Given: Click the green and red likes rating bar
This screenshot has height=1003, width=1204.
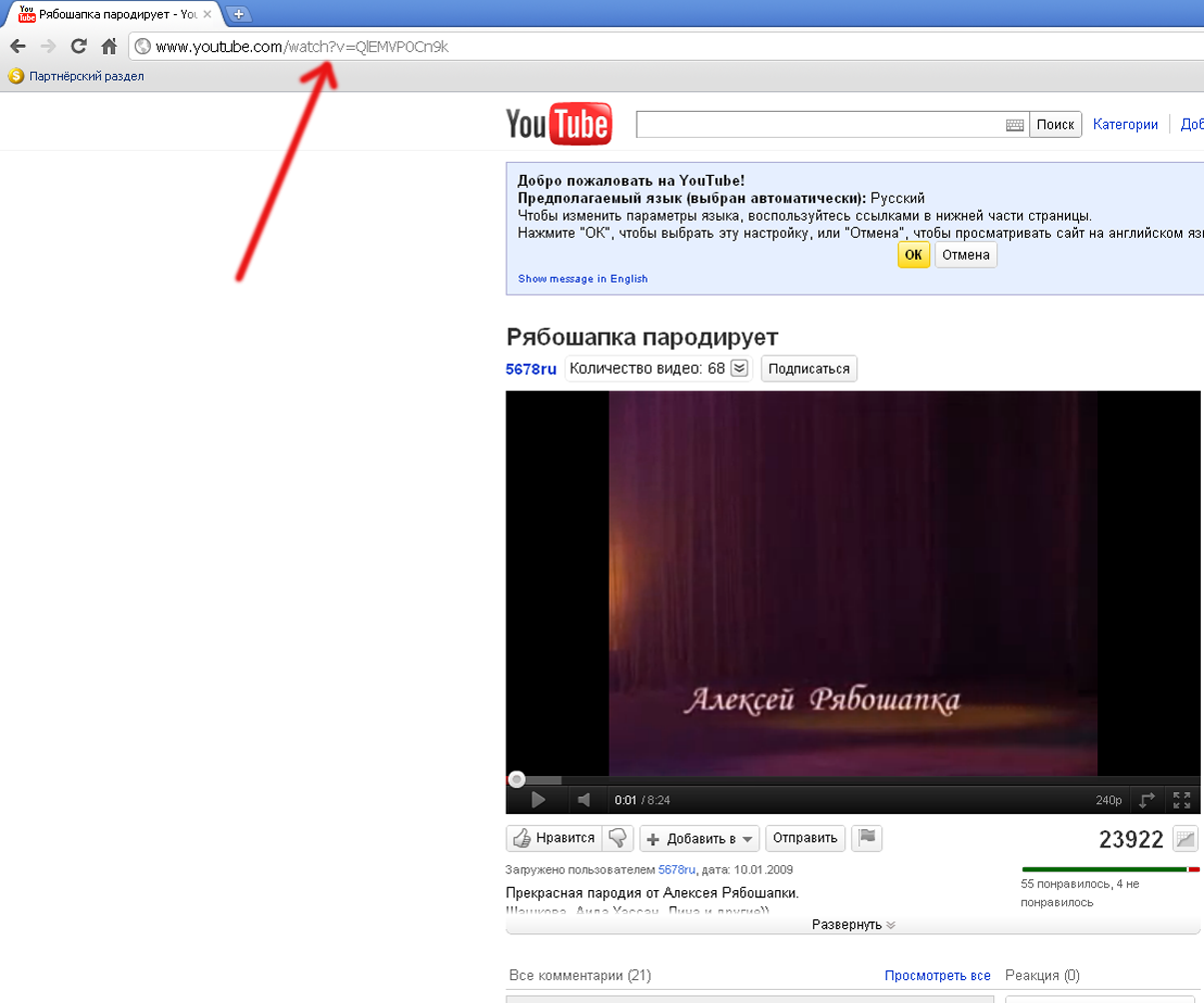Looking at the screenshot, I should click(x=1110, y=869).
